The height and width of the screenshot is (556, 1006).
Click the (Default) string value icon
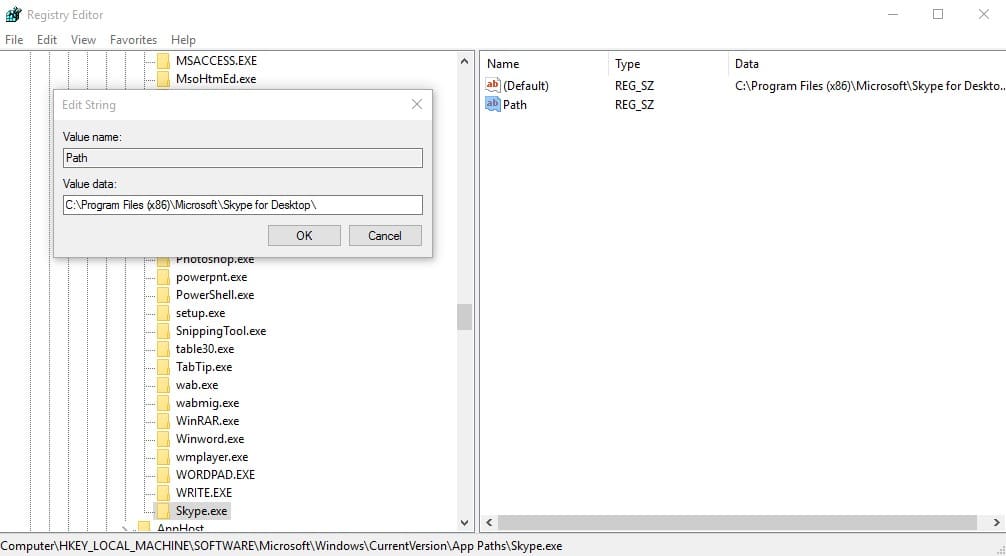pos(493,85)
